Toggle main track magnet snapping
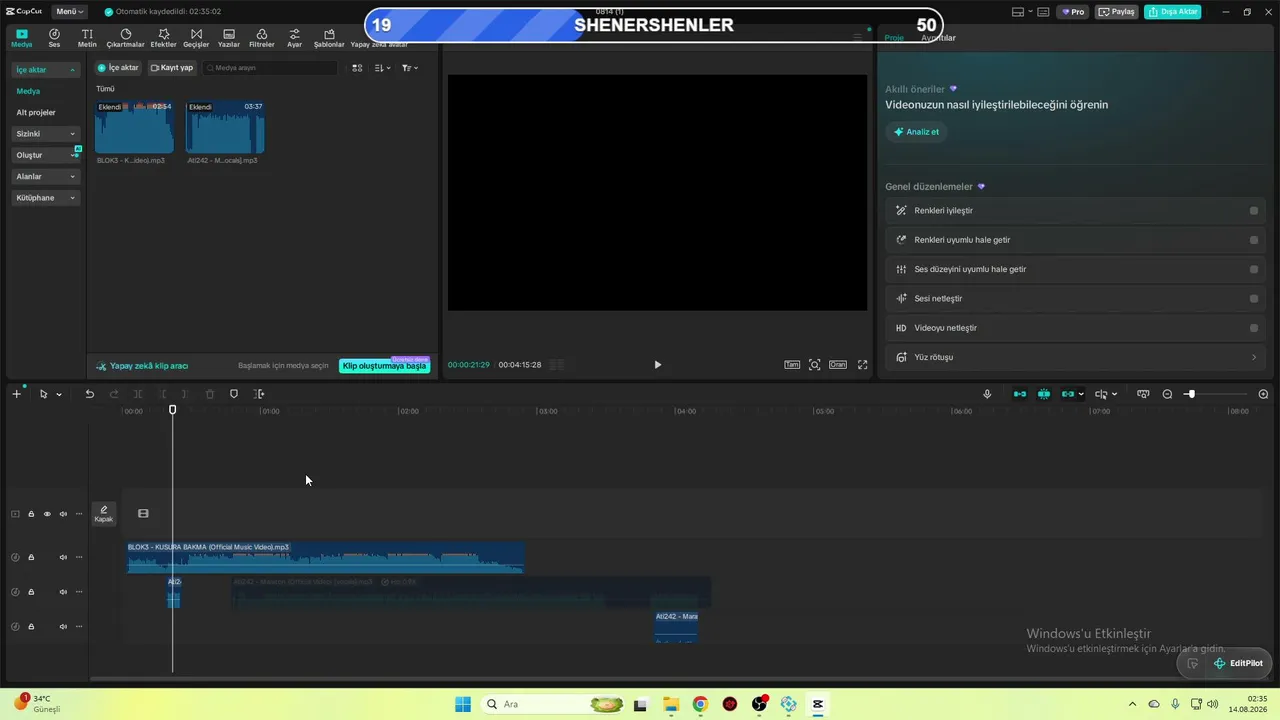This screenshot has height=720, width=1280. tap(1020, 394)
